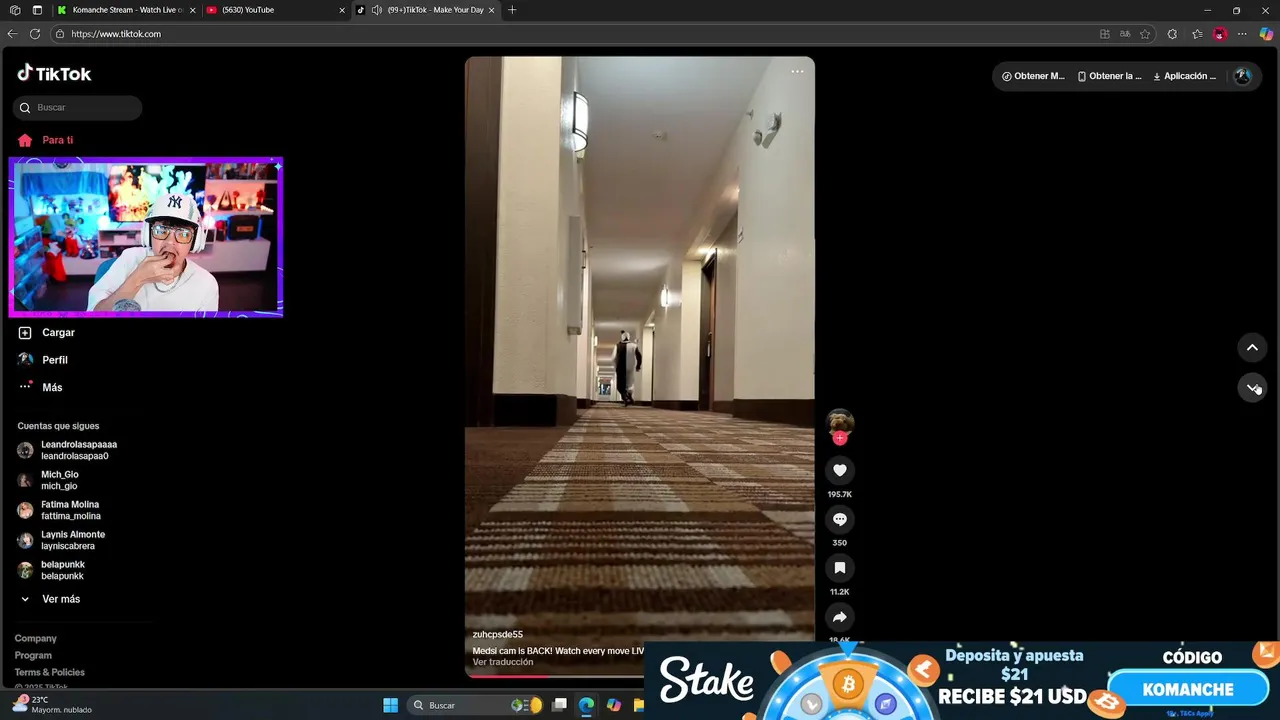
Task: Select the TikTok - Make Your Day tab
Action: (426, 10)
